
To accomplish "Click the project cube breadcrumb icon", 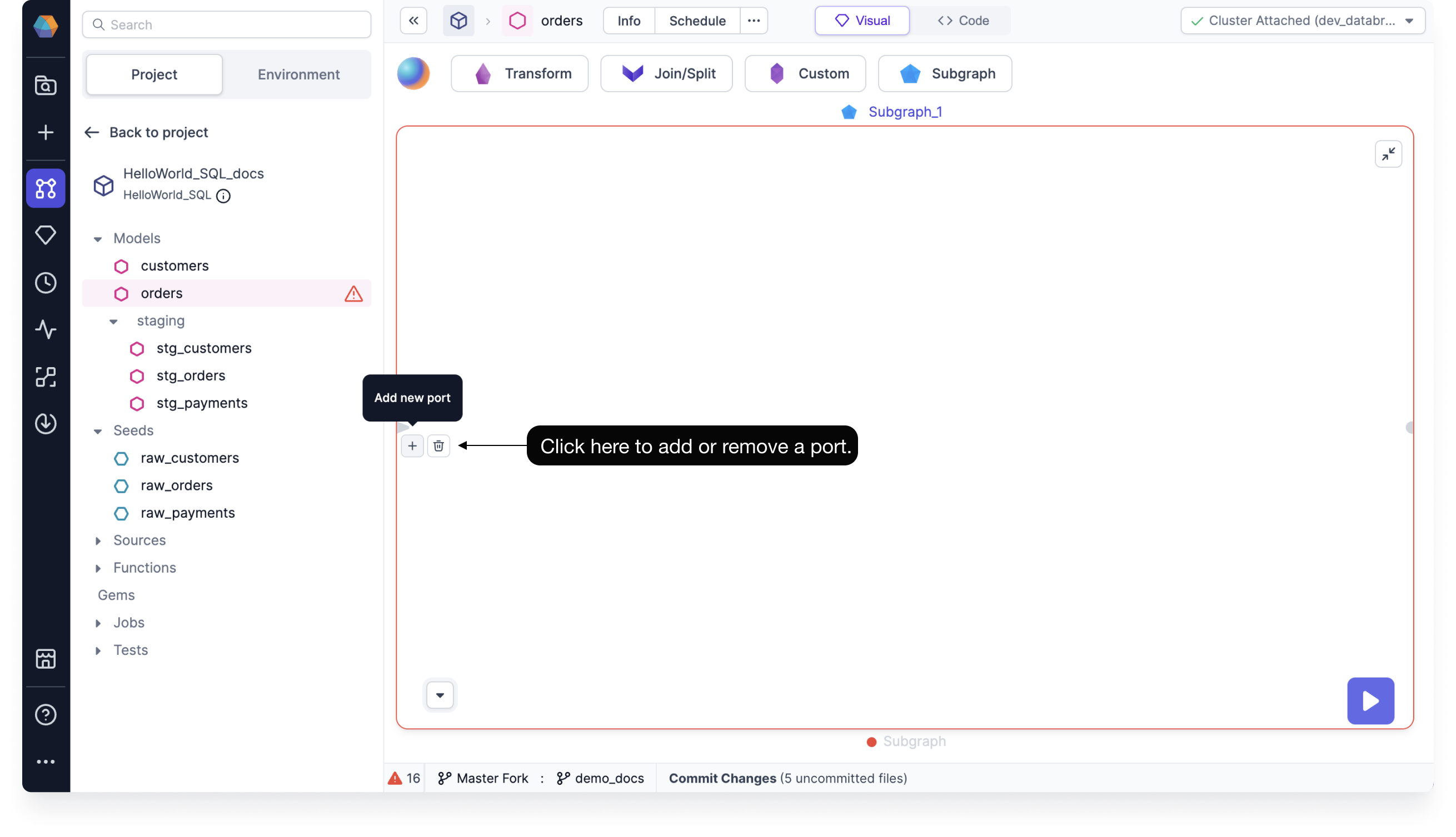I will point(458,21).
